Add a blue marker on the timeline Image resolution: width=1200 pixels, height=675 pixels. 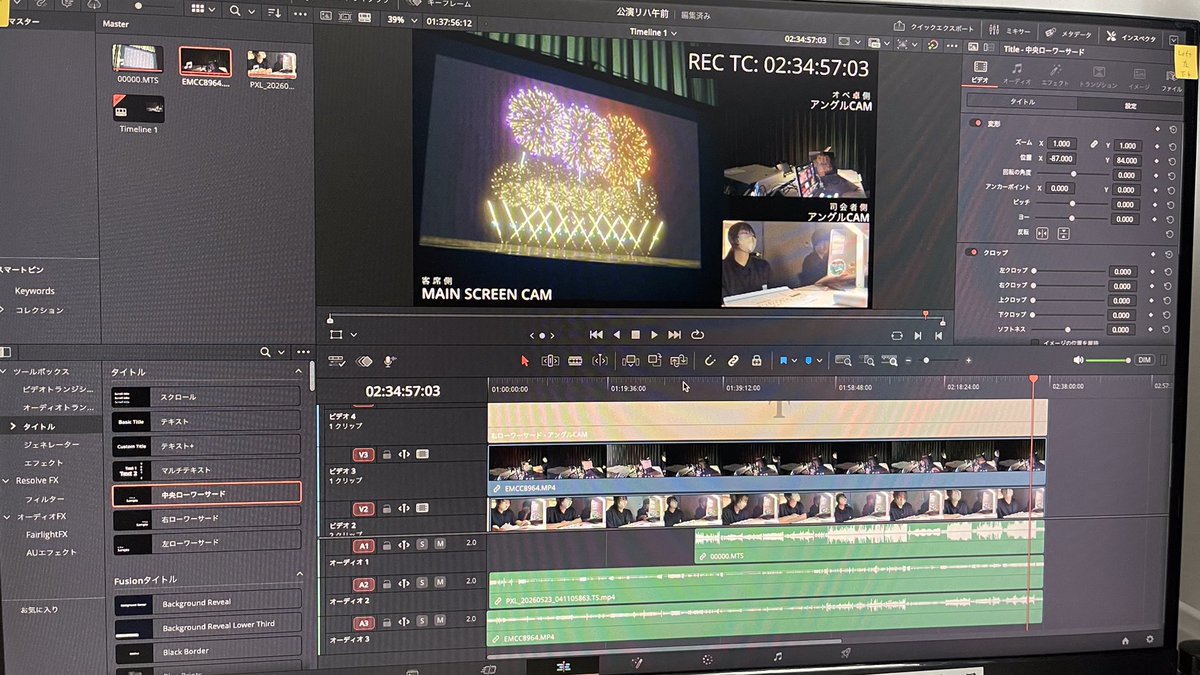[x=808, y=360]
